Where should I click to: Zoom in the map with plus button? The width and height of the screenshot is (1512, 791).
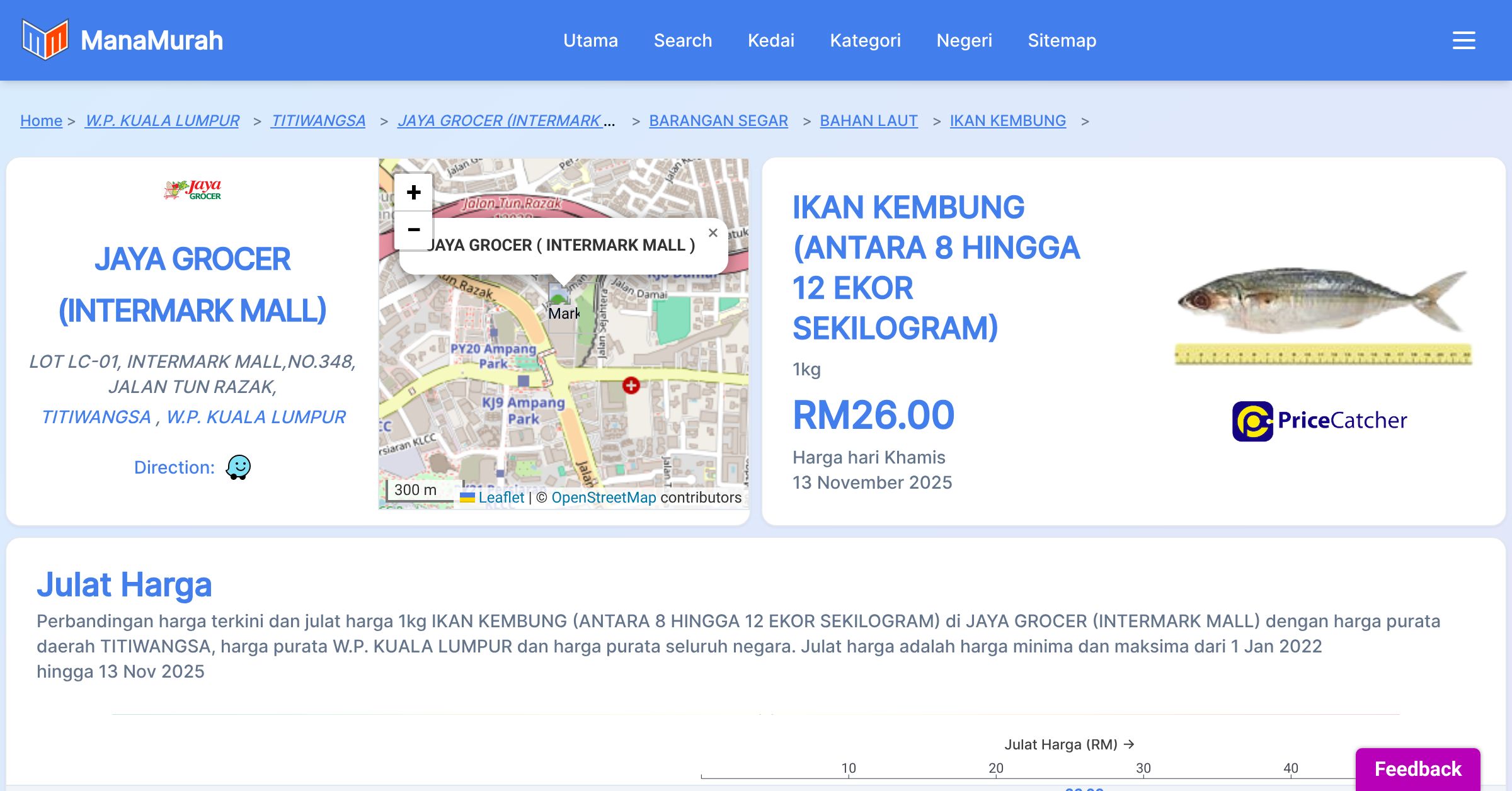coord(413,192)
